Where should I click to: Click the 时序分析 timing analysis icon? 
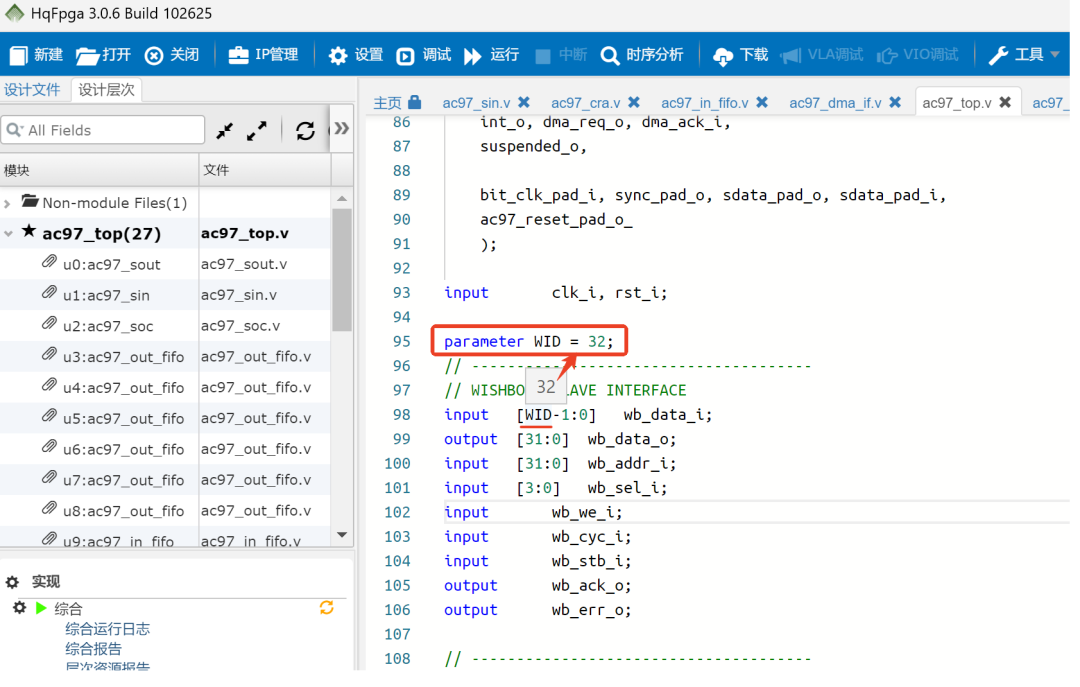coord(610,56)
